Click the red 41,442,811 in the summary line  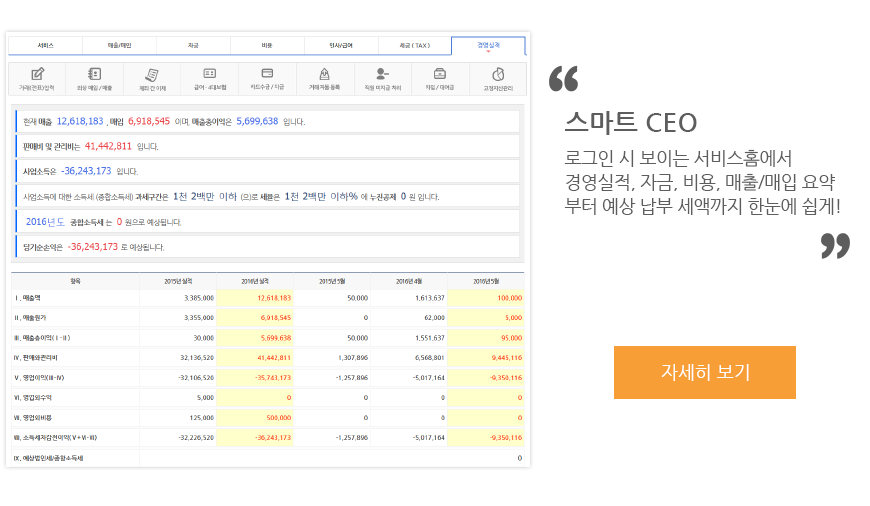click(108, 146)
